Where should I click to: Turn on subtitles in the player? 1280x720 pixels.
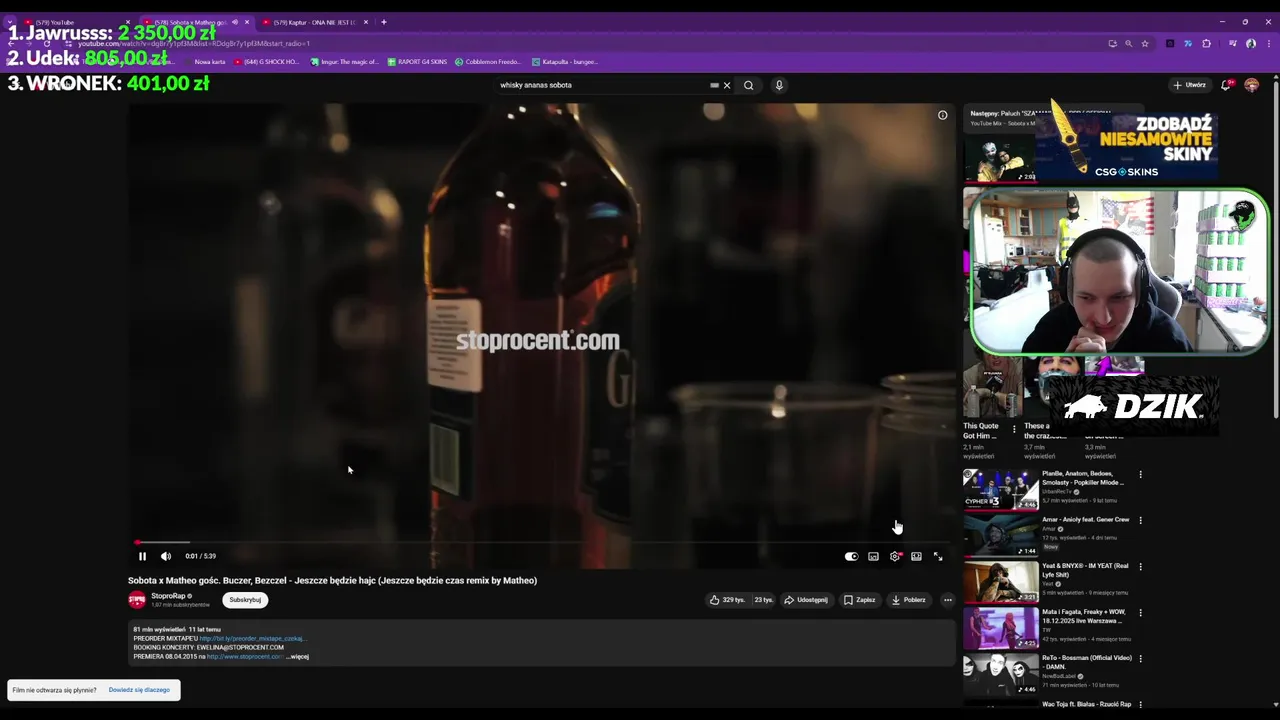coord(873,556)
